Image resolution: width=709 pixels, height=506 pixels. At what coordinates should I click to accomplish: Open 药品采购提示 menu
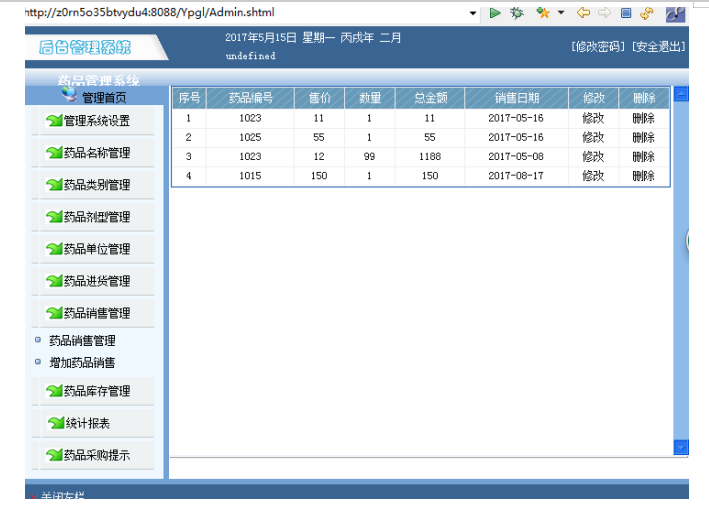click(x=97, y=455)
